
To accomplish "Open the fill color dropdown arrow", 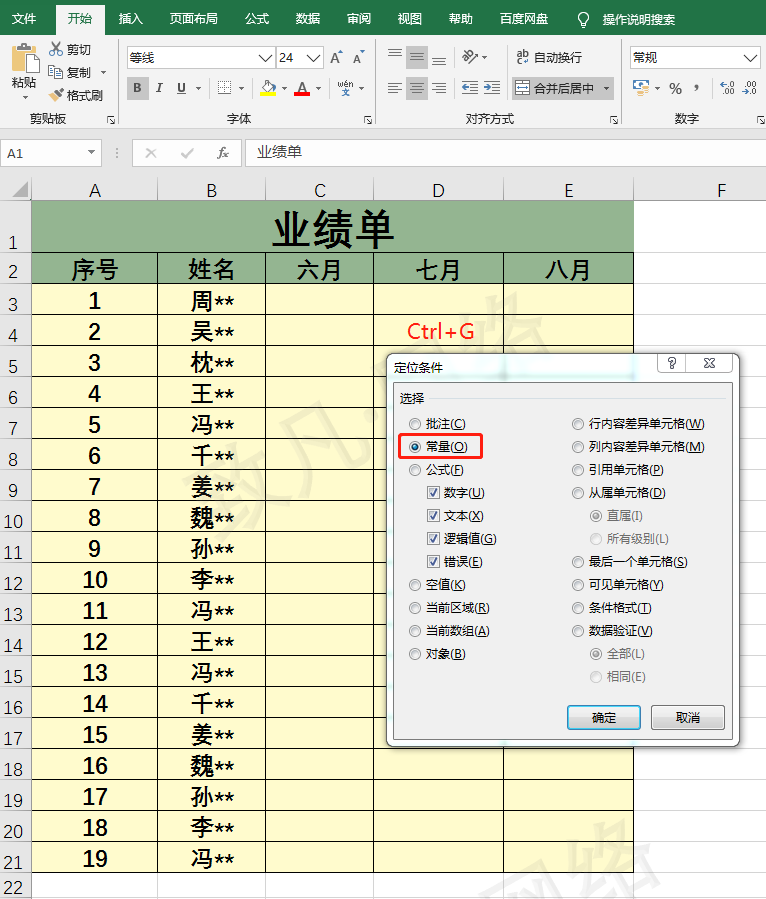I will click(284, 88).
